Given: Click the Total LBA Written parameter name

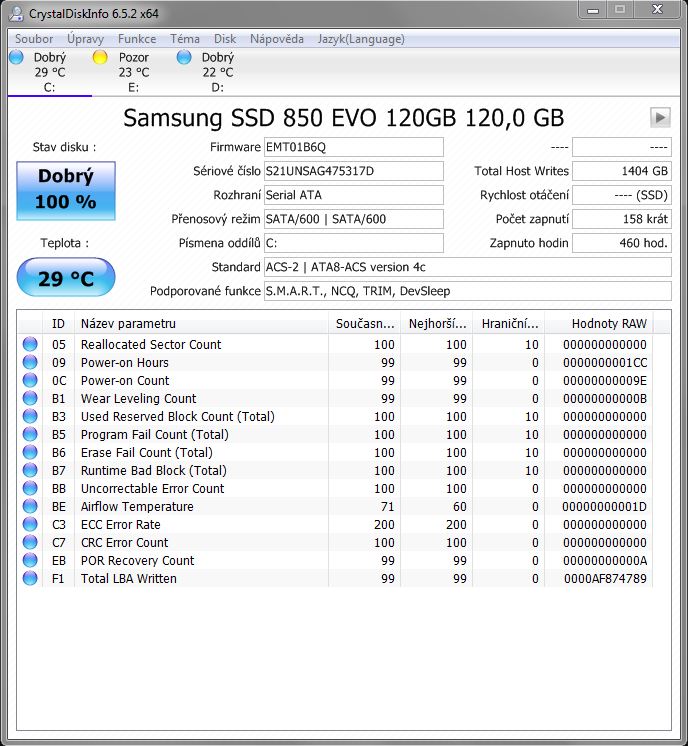Looking at the screenshot, I should [x=128, y=579].
